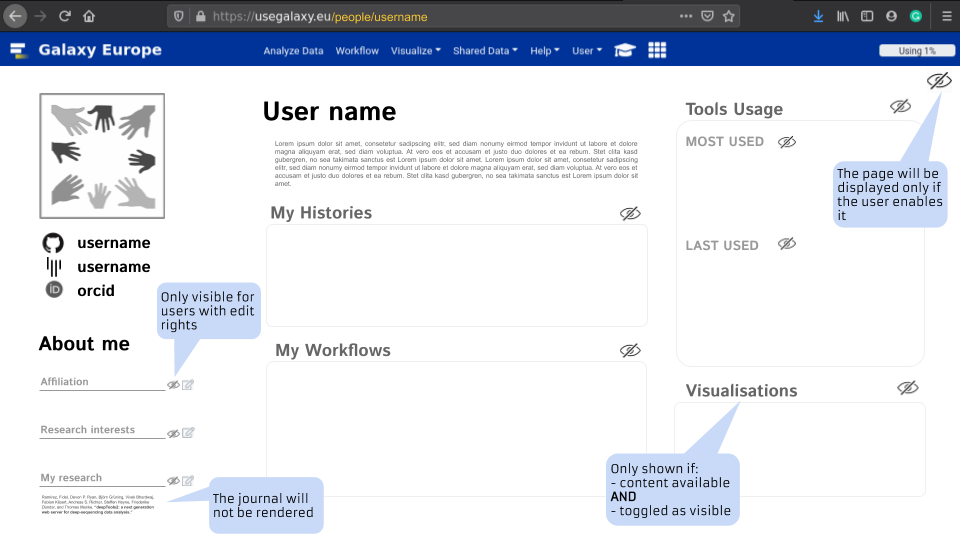Edit Affiliation using pencil icon

pyautogui.click(x=188, y=384)
